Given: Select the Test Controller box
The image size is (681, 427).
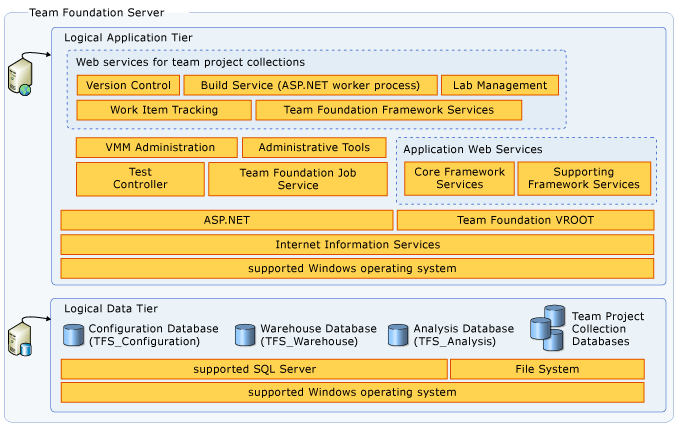Looking at the screenshot, I should [x=139, y=178].
